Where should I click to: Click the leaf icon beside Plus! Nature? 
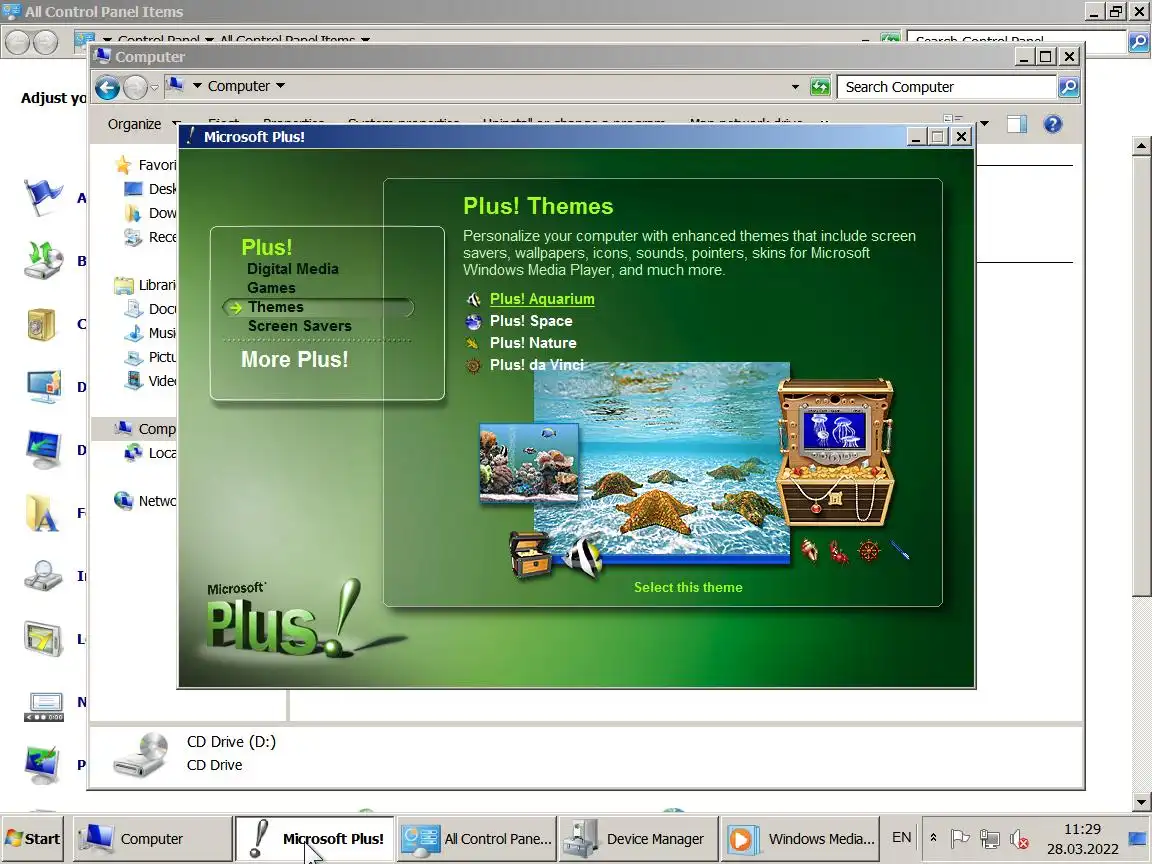[472, 343]
